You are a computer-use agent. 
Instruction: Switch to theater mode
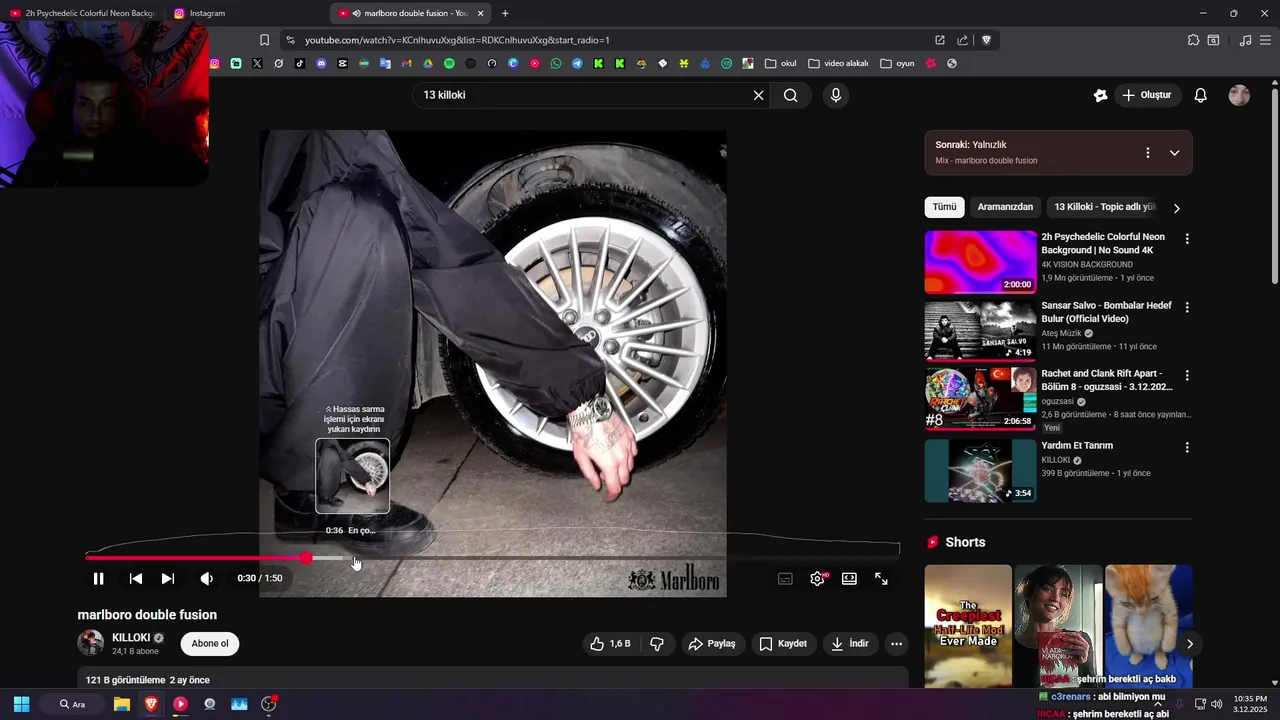[x=849, y=578]
